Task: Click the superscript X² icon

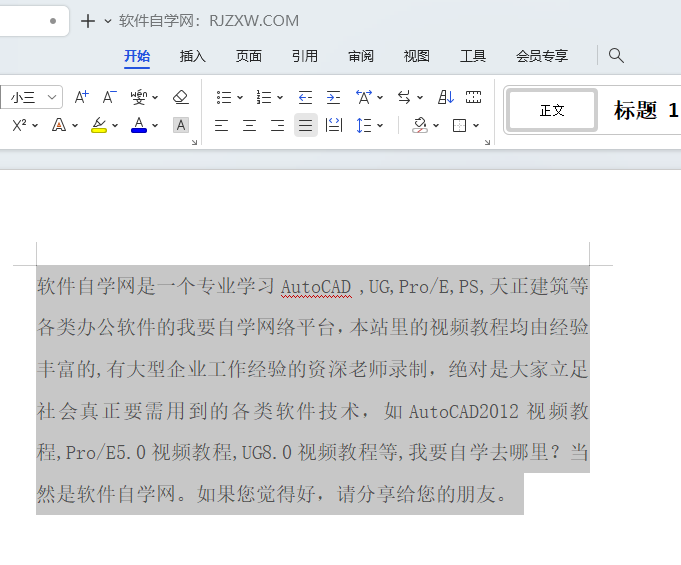Action: click(19, 126)
